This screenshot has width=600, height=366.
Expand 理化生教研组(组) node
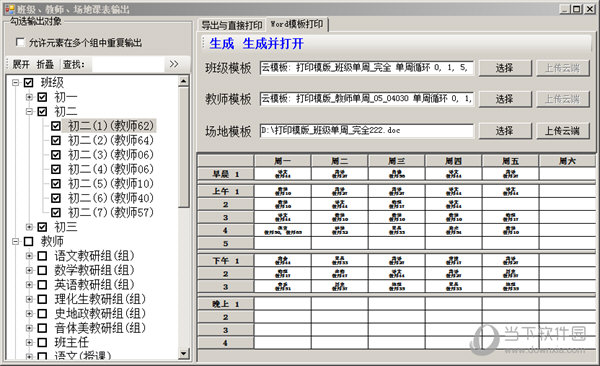(29, 299)
